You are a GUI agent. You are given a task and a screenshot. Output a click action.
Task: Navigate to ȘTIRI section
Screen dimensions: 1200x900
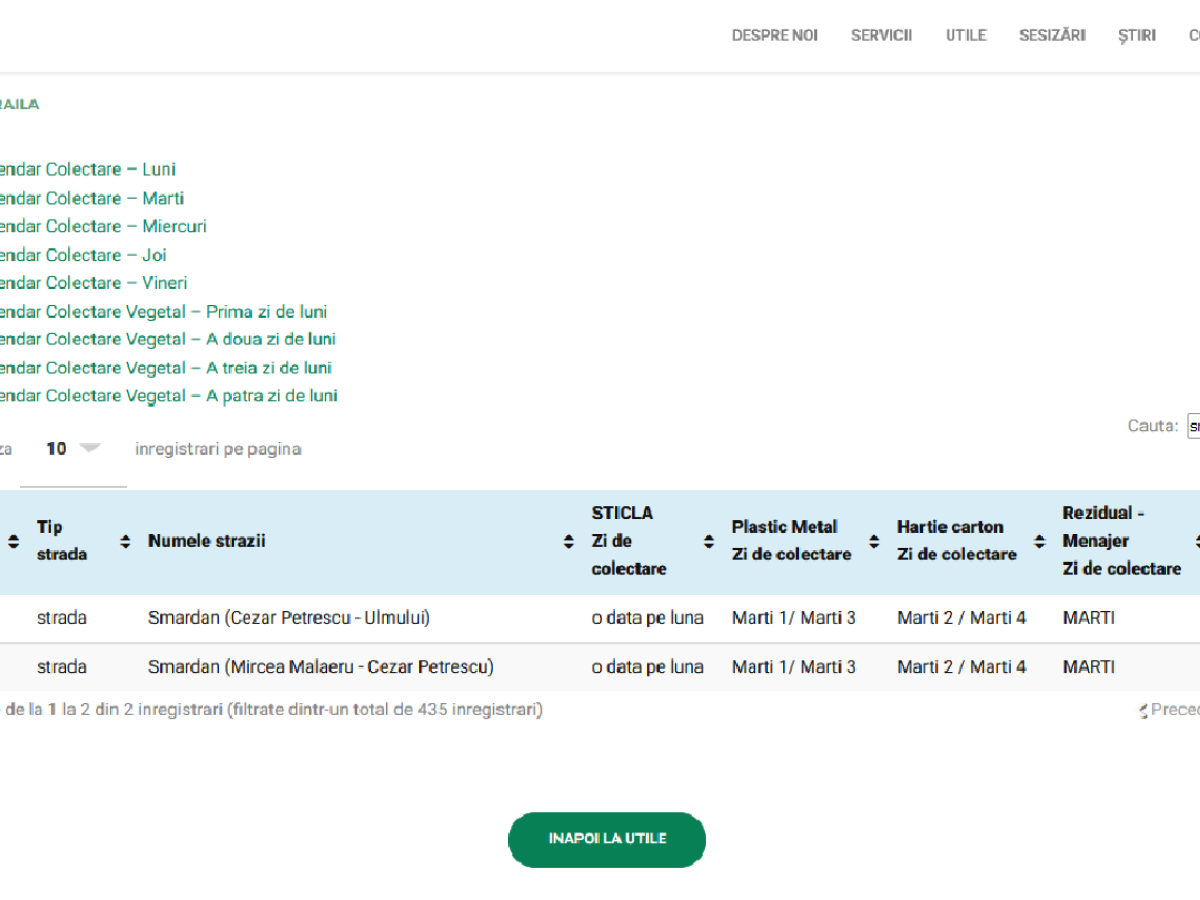[1137, 35]
